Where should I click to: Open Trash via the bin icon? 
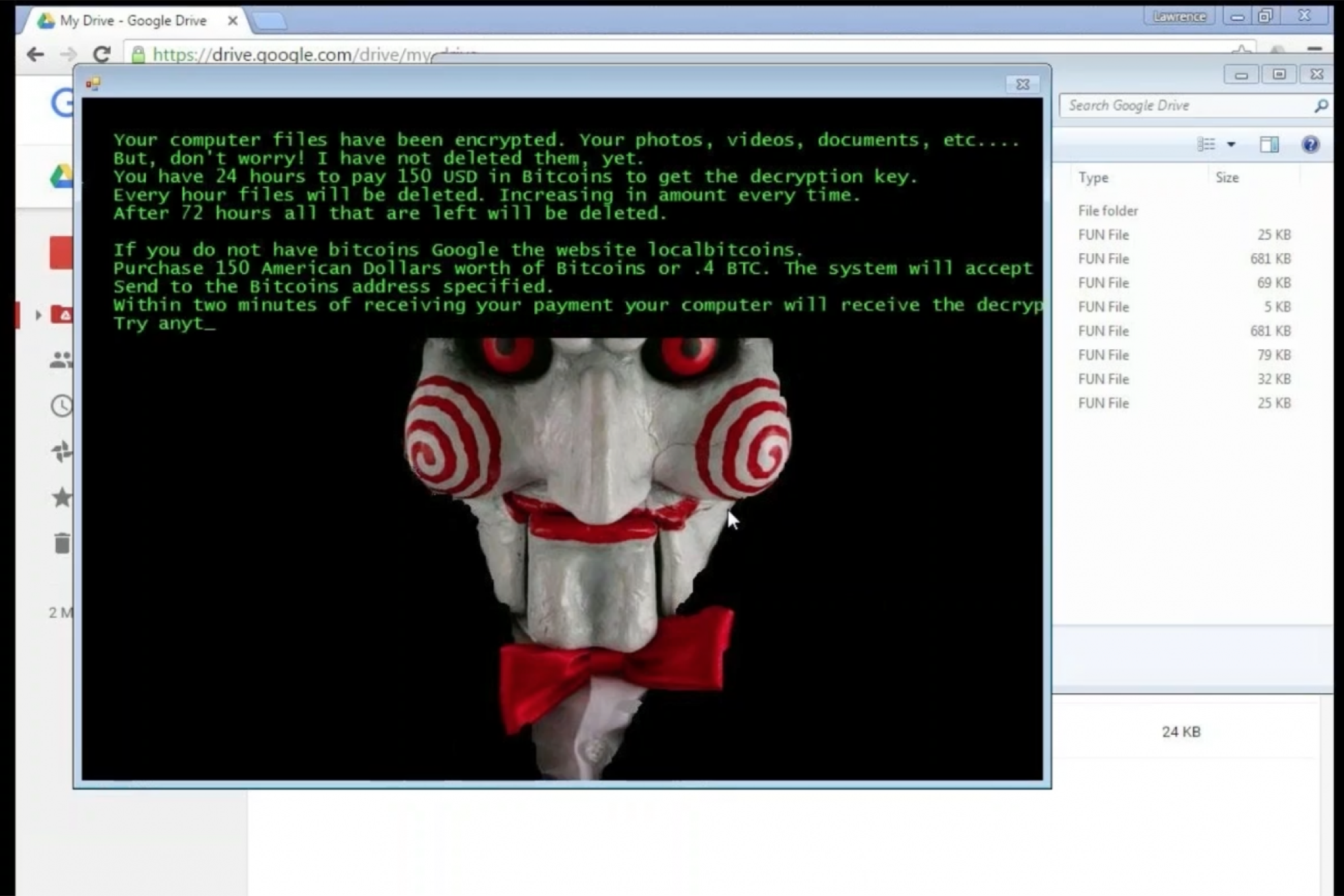(x=62, y=543)
